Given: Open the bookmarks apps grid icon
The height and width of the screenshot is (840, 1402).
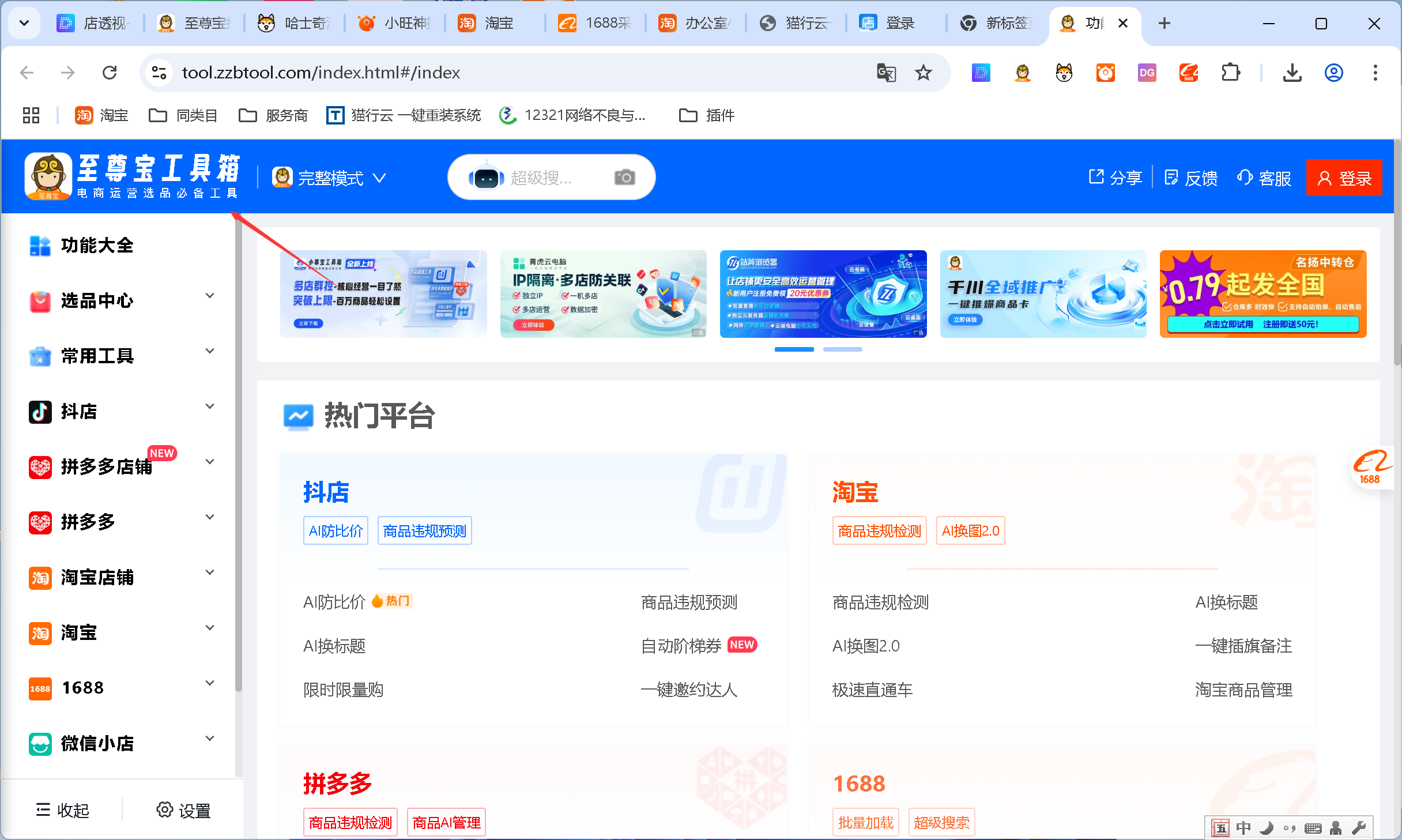Looking at the screenshot, I should point(31,115).
